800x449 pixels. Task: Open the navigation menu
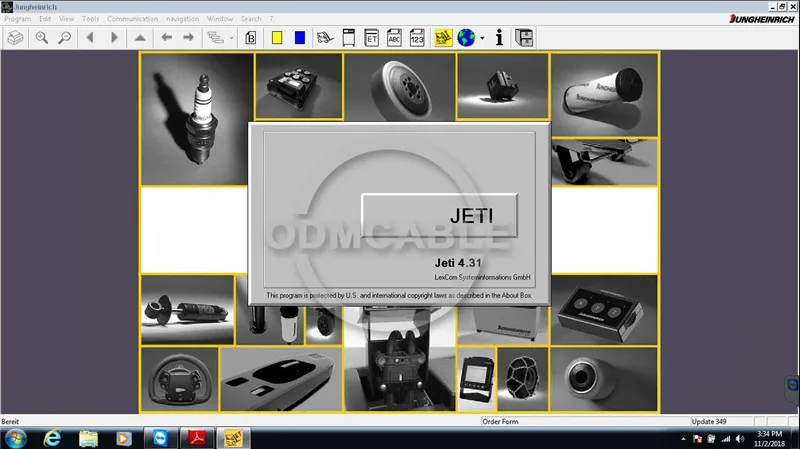(182, 19)
